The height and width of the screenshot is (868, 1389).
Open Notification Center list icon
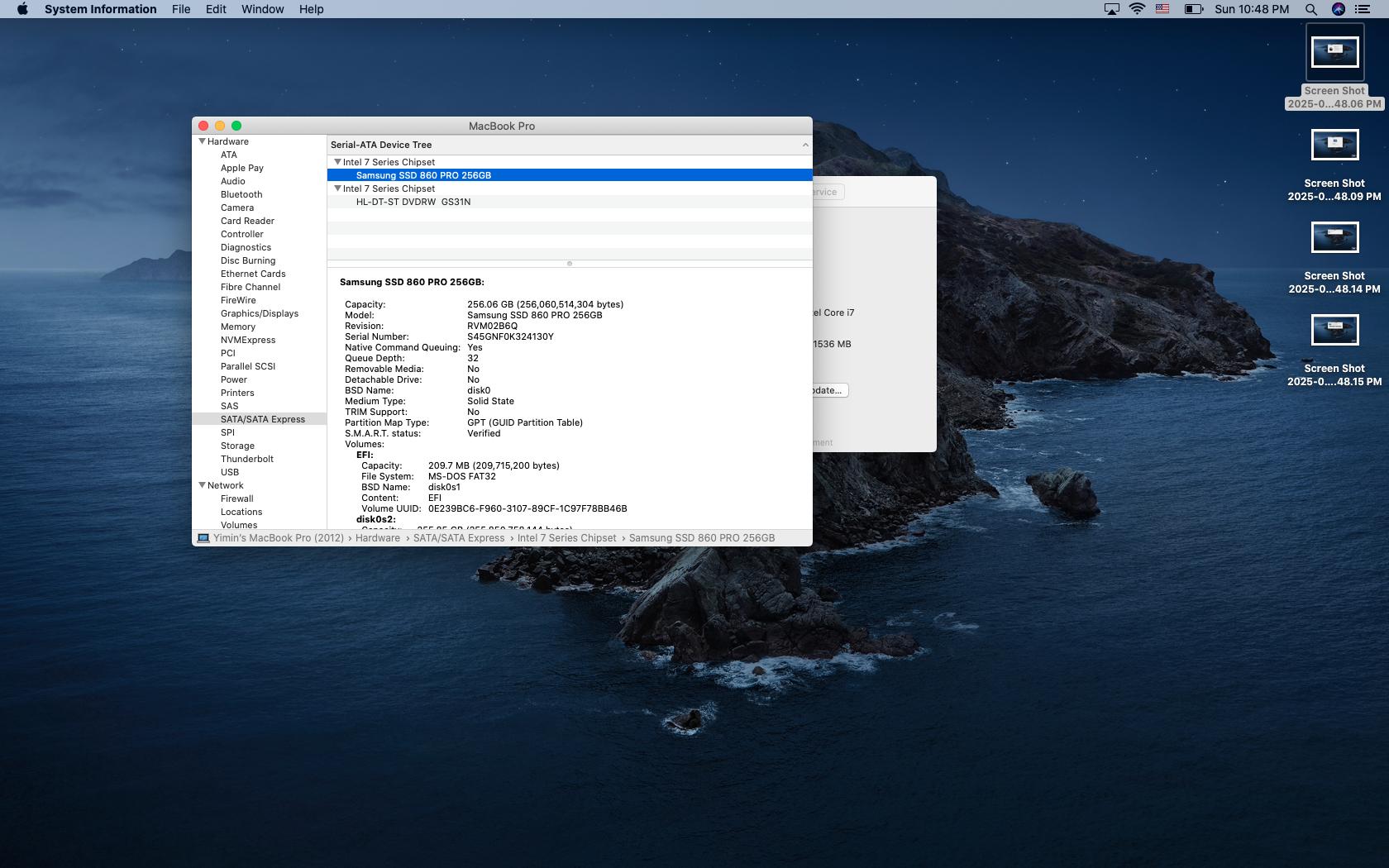[x=1363, y=9]
